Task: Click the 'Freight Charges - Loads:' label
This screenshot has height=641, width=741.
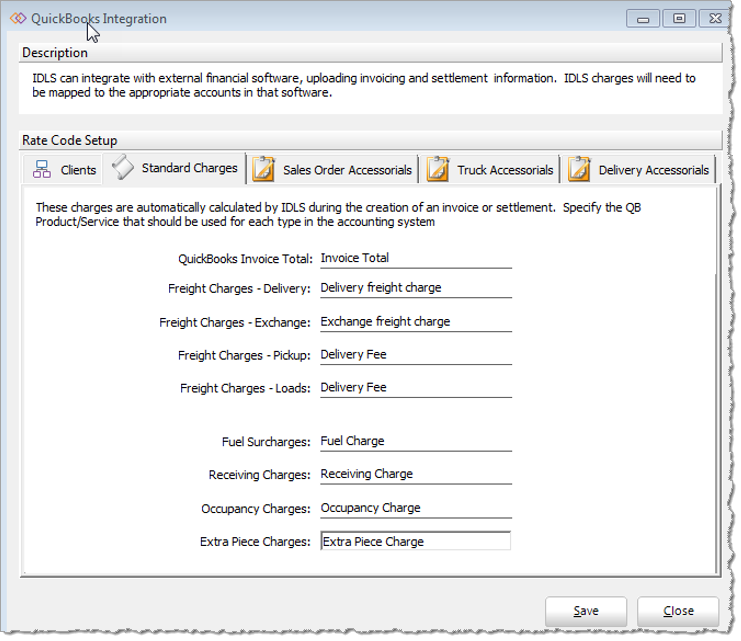Action: click(245, 389)
